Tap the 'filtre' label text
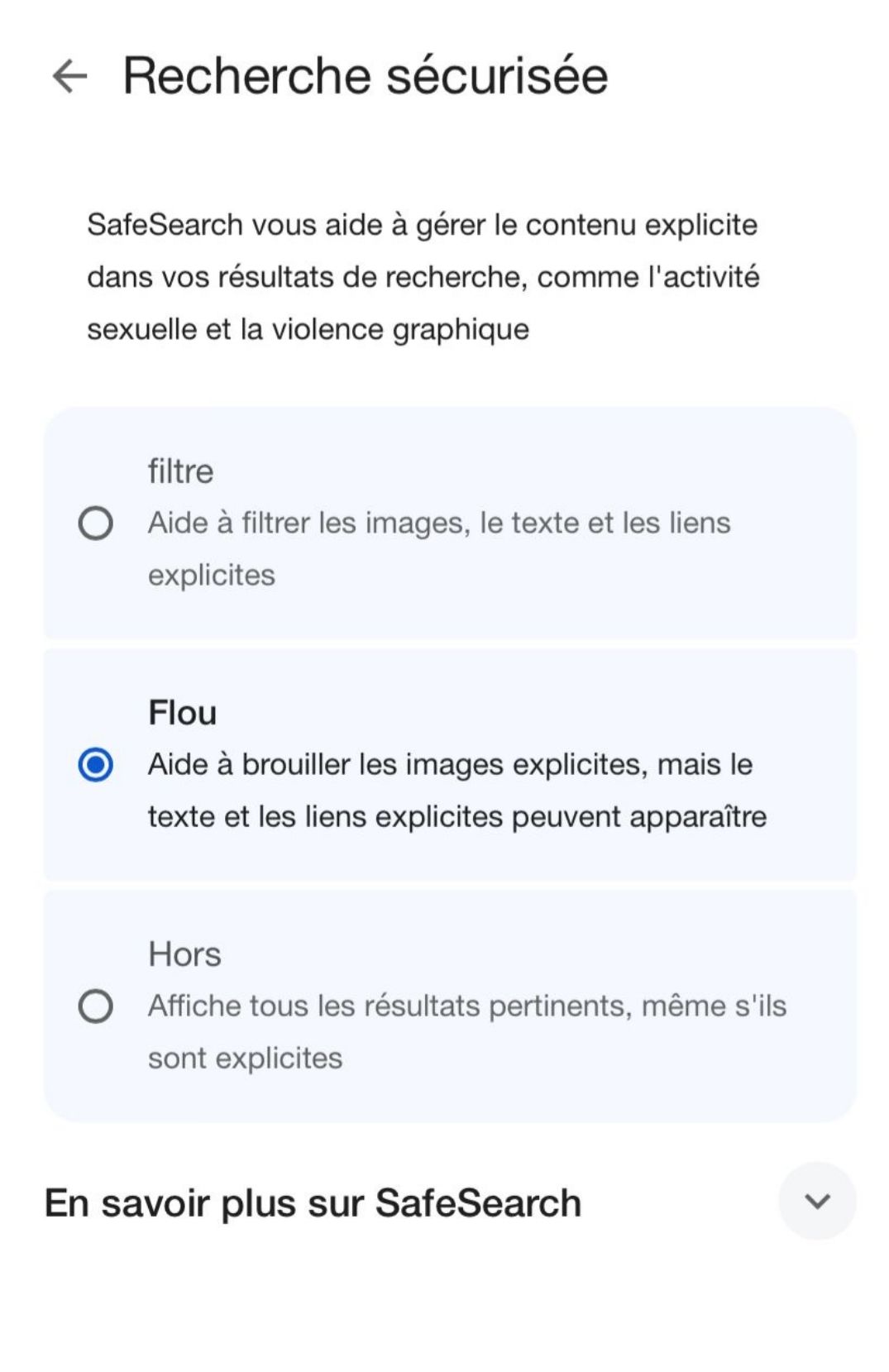The height and width of the screenshot is (1372, 889). [x=180, y=471]
